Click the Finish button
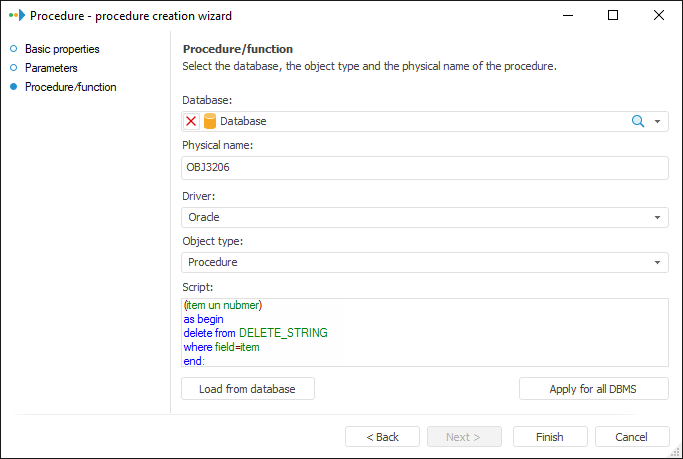The width and height of the screenshot is (683, 459). tap(550, 437)
